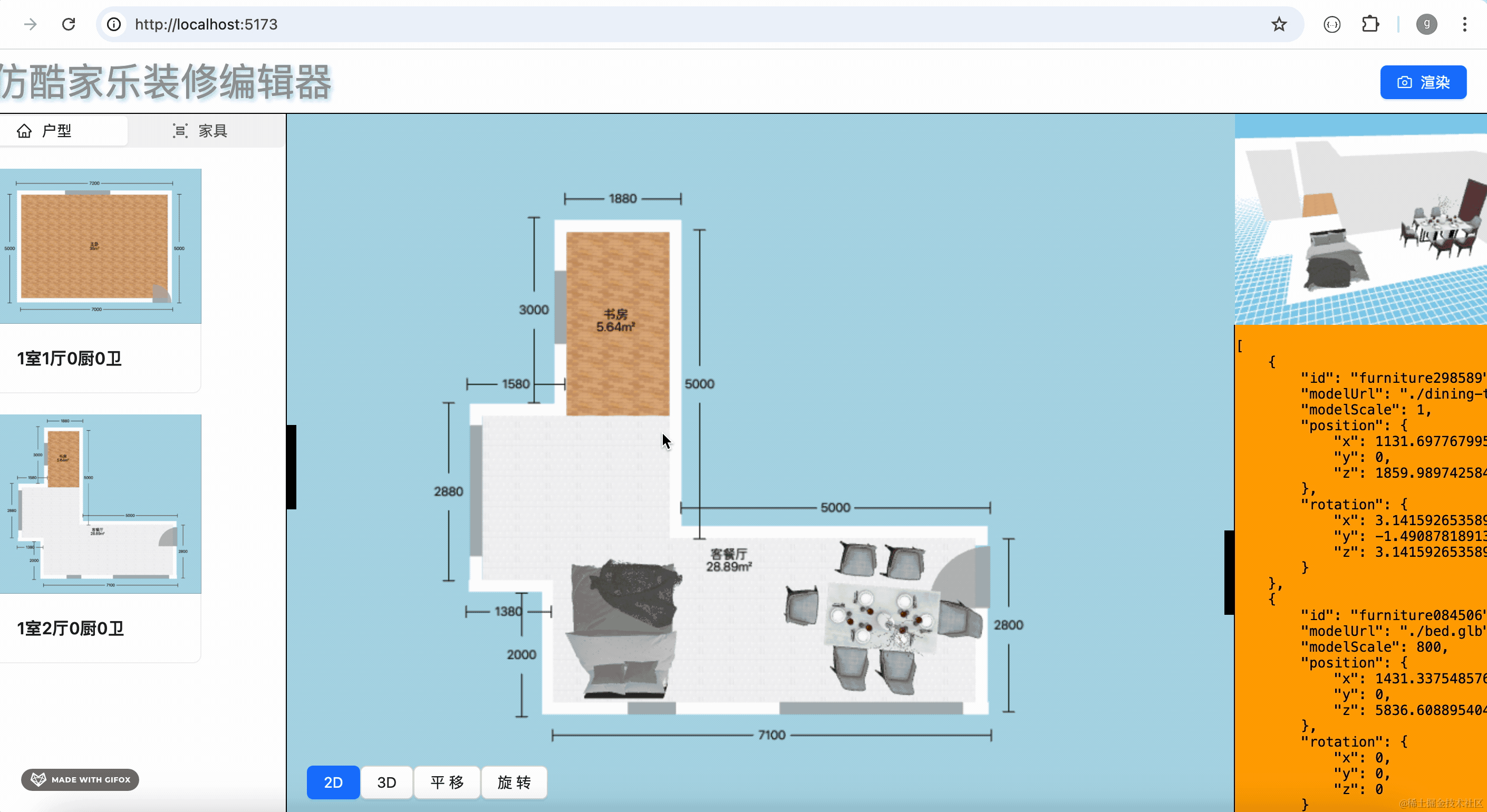Open the Chrome profile avatar
Viewport: 1487px width, 812px height.
pos(1426,24)
